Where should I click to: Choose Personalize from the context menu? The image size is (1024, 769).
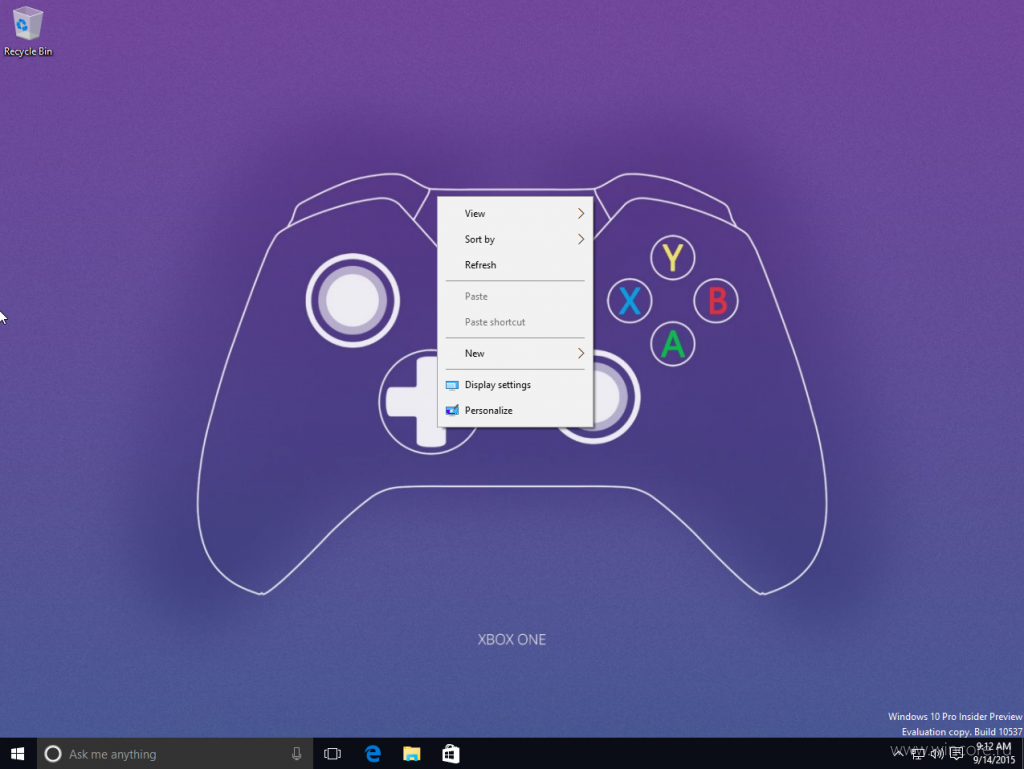click(515, 410)
